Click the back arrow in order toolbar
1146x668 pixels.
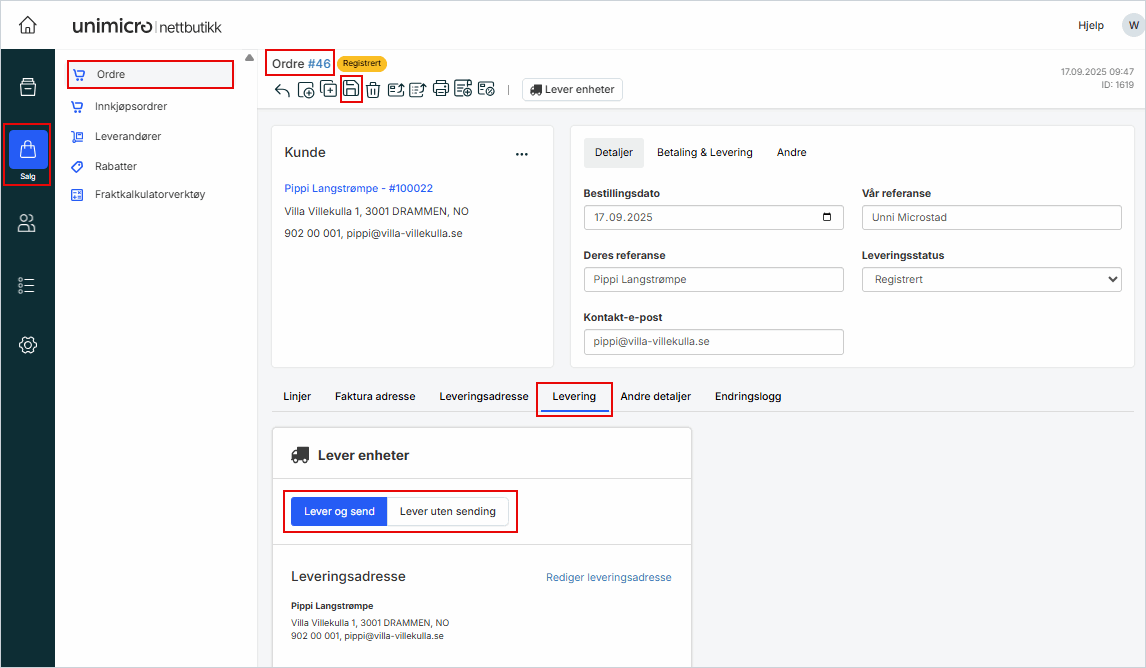282,90
